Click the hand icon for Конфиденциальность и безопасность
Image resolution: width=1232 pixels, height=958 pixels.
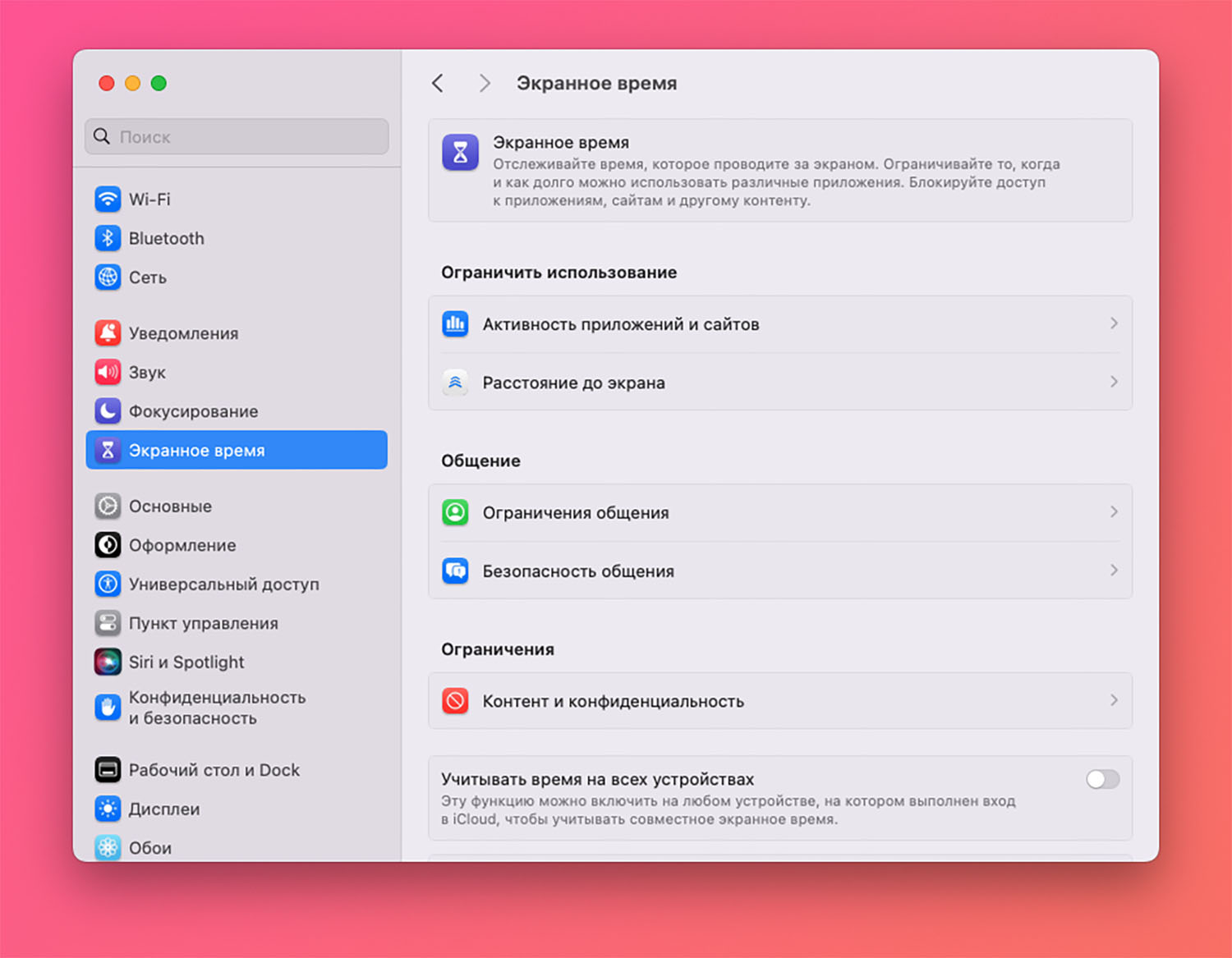click(108, 708)
